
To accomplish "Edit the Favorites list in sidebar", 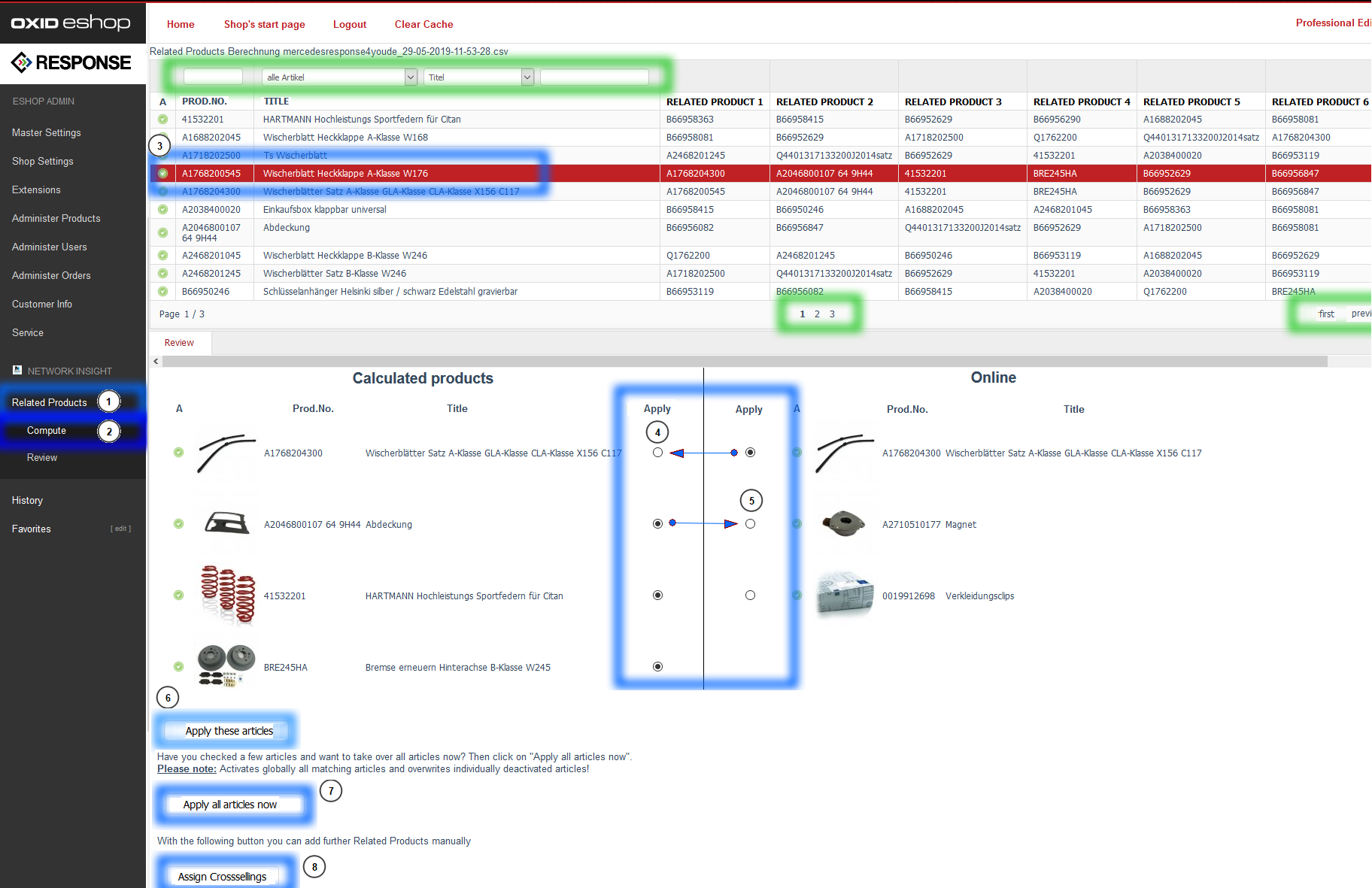I will pyautogui.click(x=120, y=529).
